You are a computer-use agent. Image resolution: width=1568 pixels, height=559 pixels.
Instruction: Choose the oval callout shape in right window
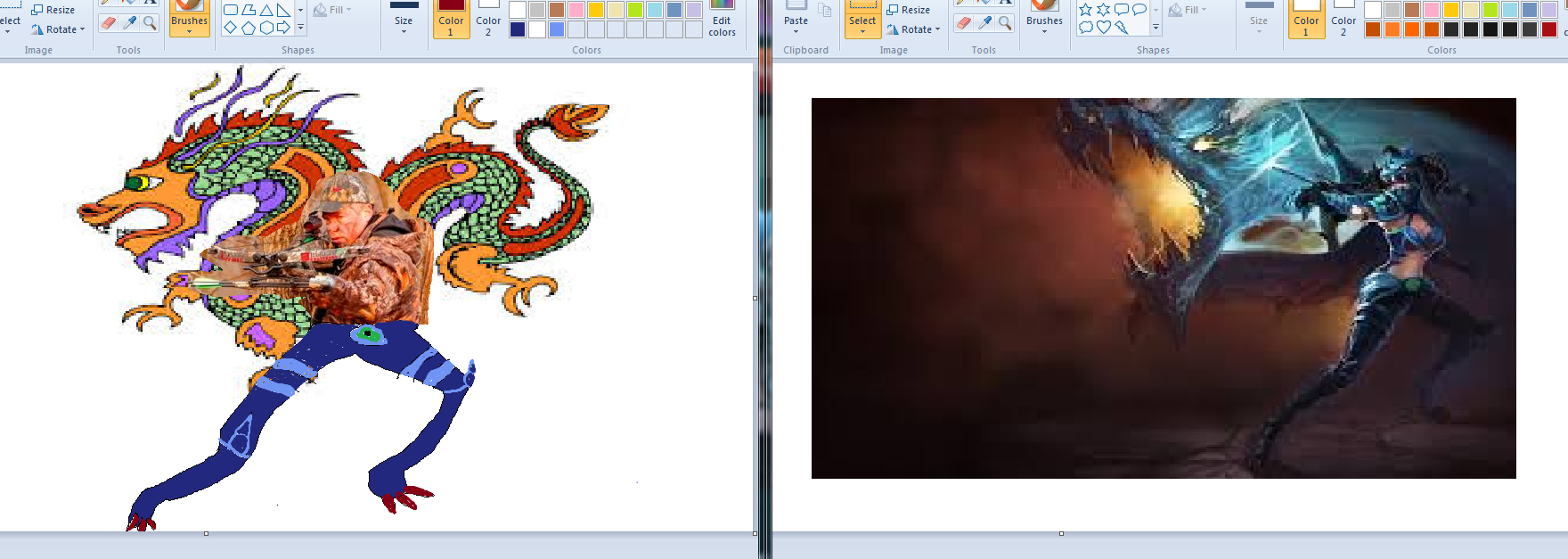(1139, 10)
